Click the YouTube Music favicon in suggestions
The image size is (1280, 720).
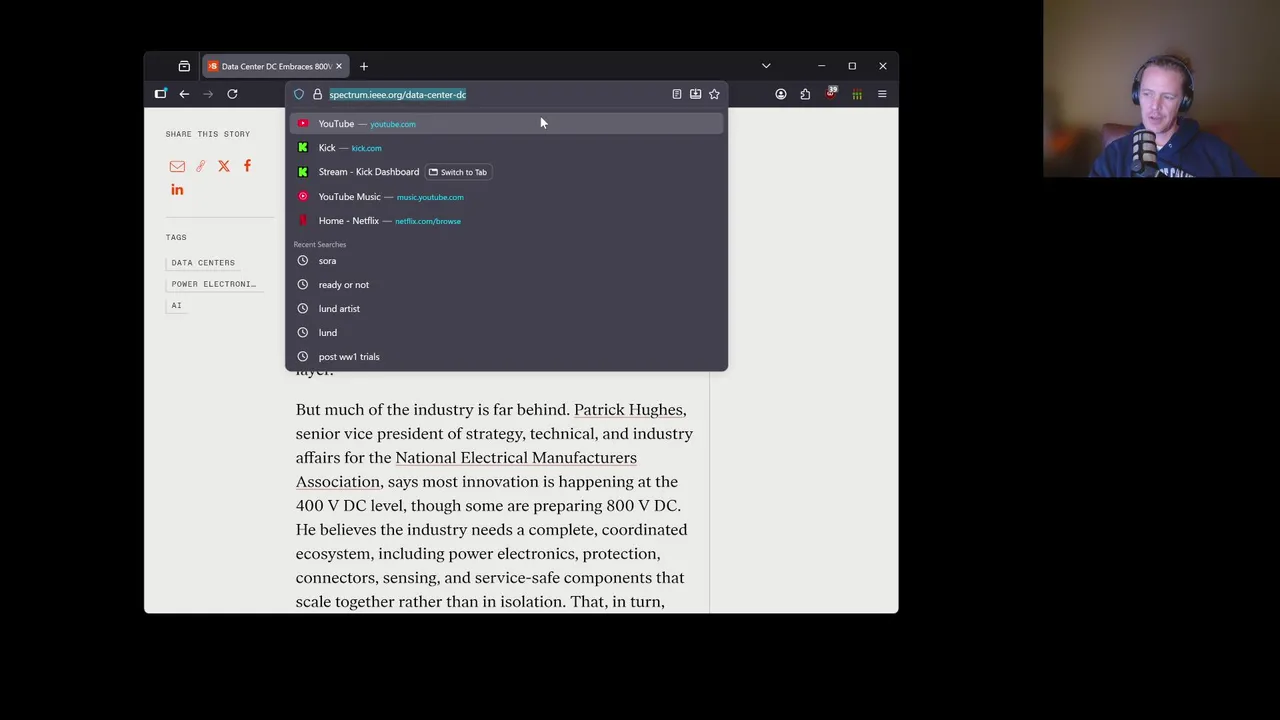pos(303,197)
